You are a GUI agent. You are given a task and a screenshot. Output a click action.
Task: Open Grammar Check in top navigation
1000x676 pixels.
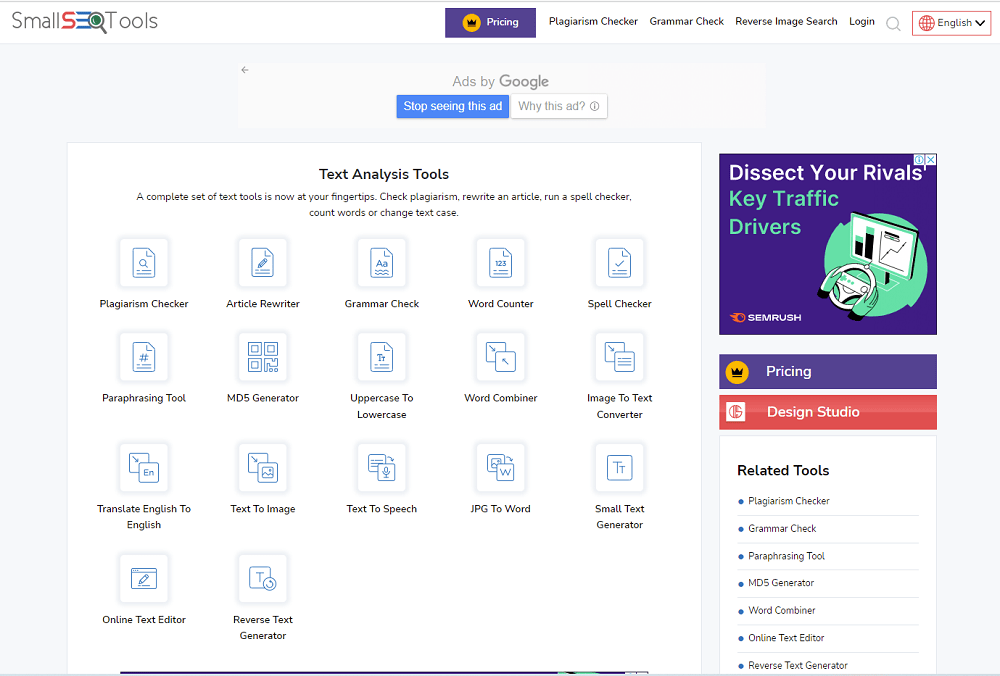tap(686, 22)
